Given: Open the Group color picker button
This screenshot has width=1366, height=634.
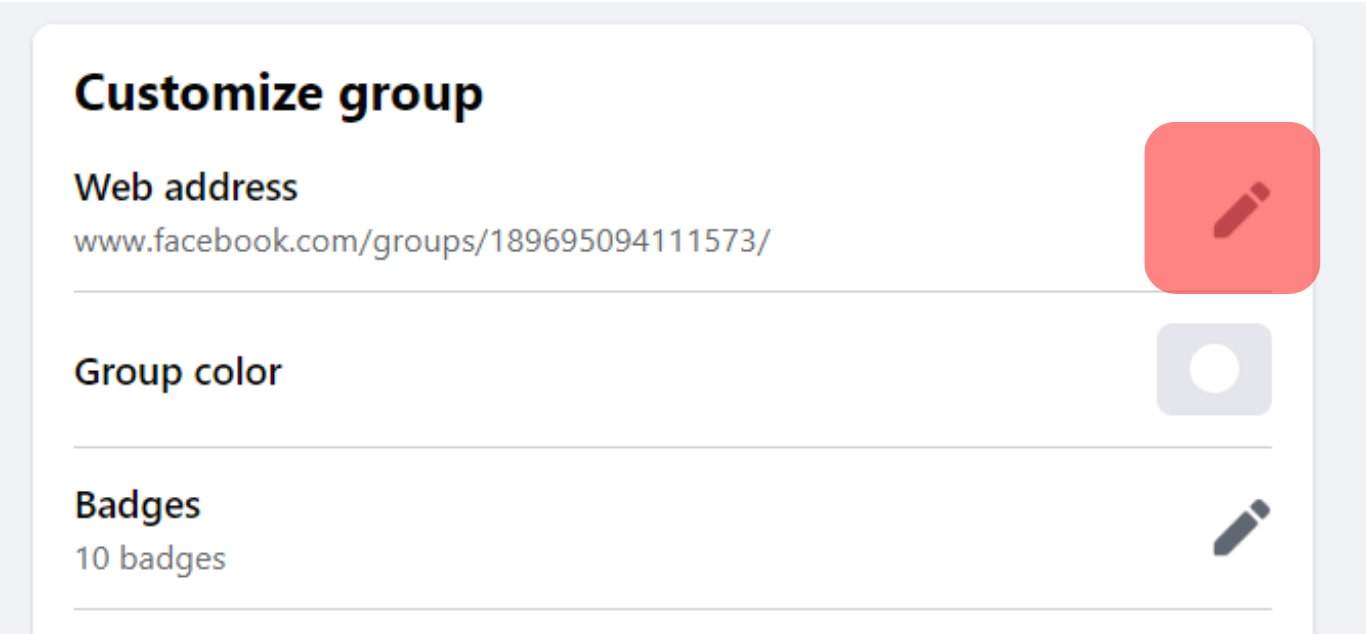Looking at the screenshot, I should tap(1214, 369).
